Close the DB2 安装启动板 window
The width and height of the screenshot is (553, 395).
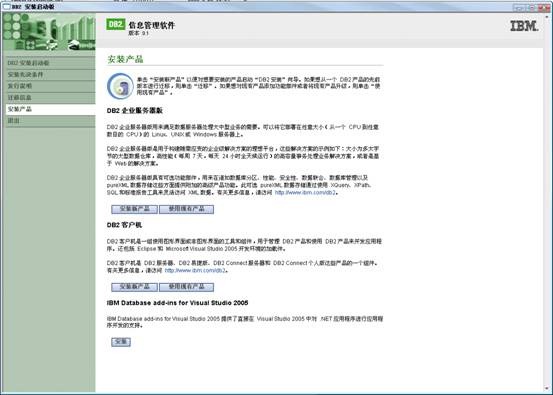(543, 8)
